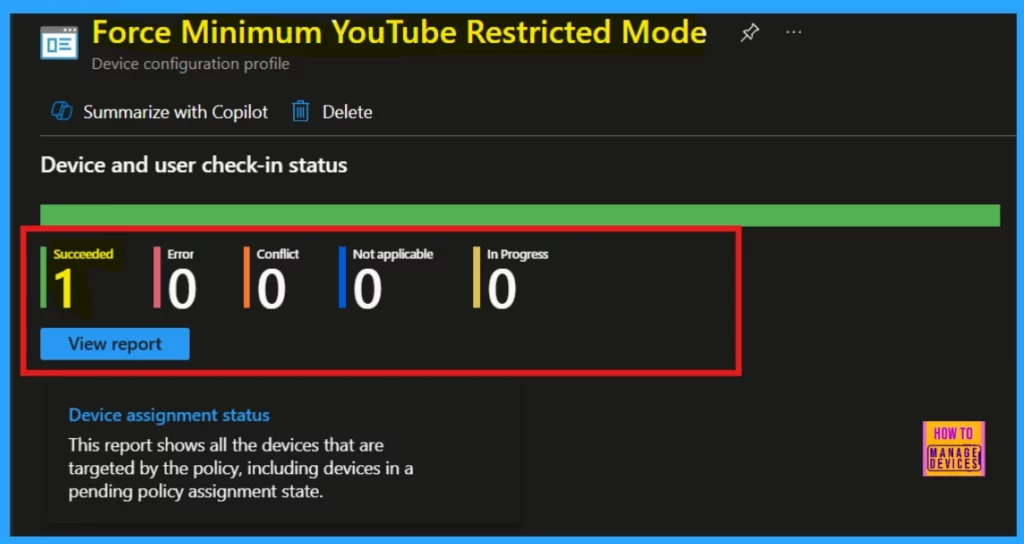Click the green check-in status bar
Viewport: 1024px width, 544px height.
520,216
